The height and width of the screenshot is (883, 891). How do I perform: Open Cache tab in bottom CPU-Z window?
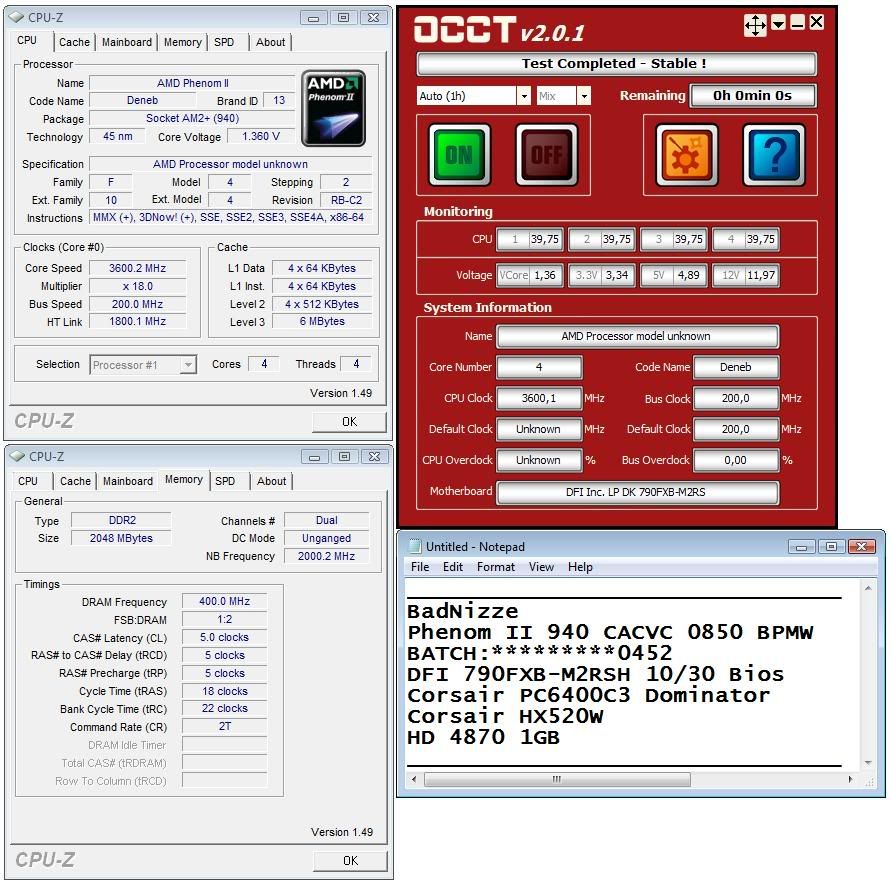click(75, 481)
